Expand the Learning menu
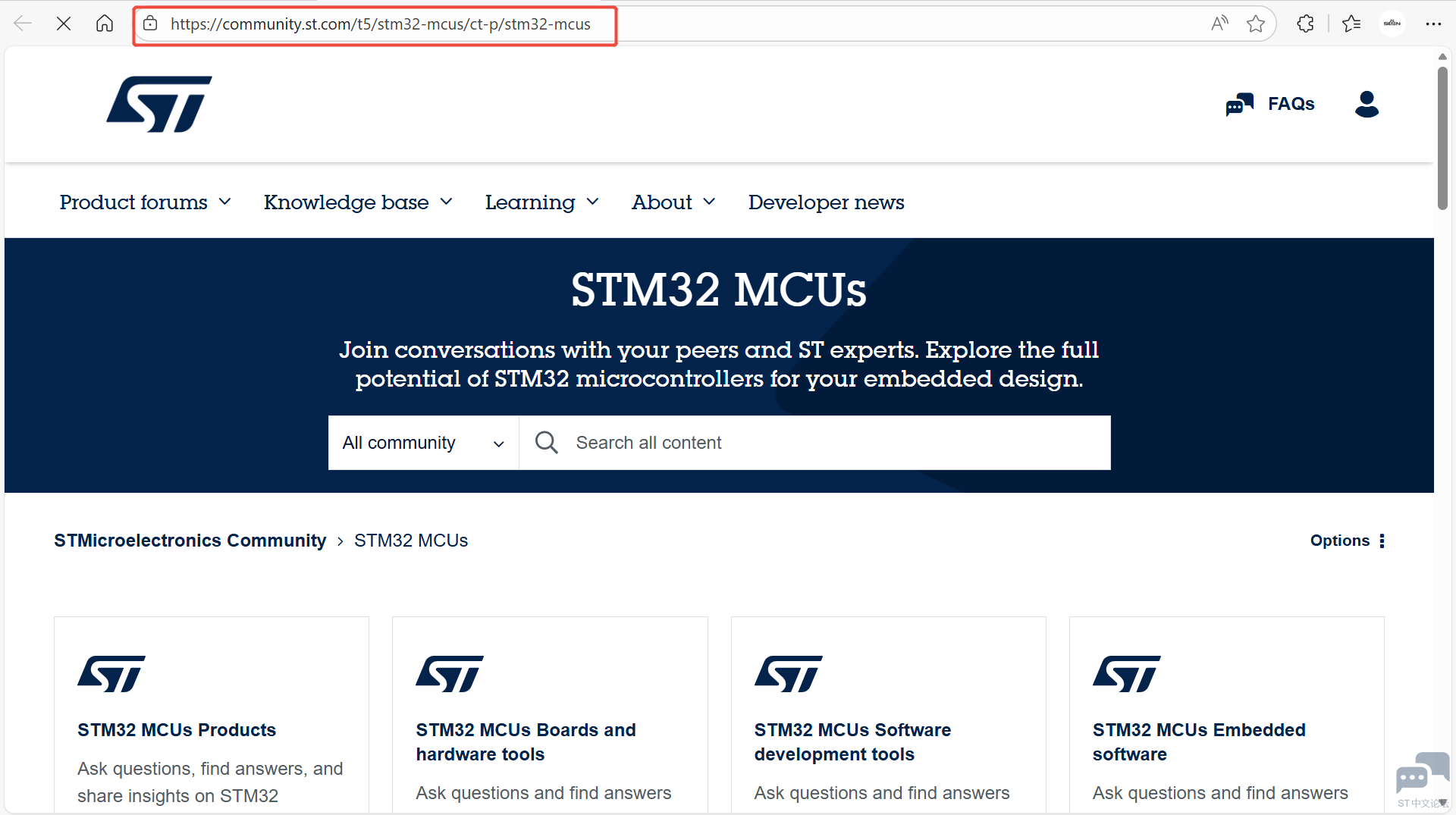 pos(542,202)
